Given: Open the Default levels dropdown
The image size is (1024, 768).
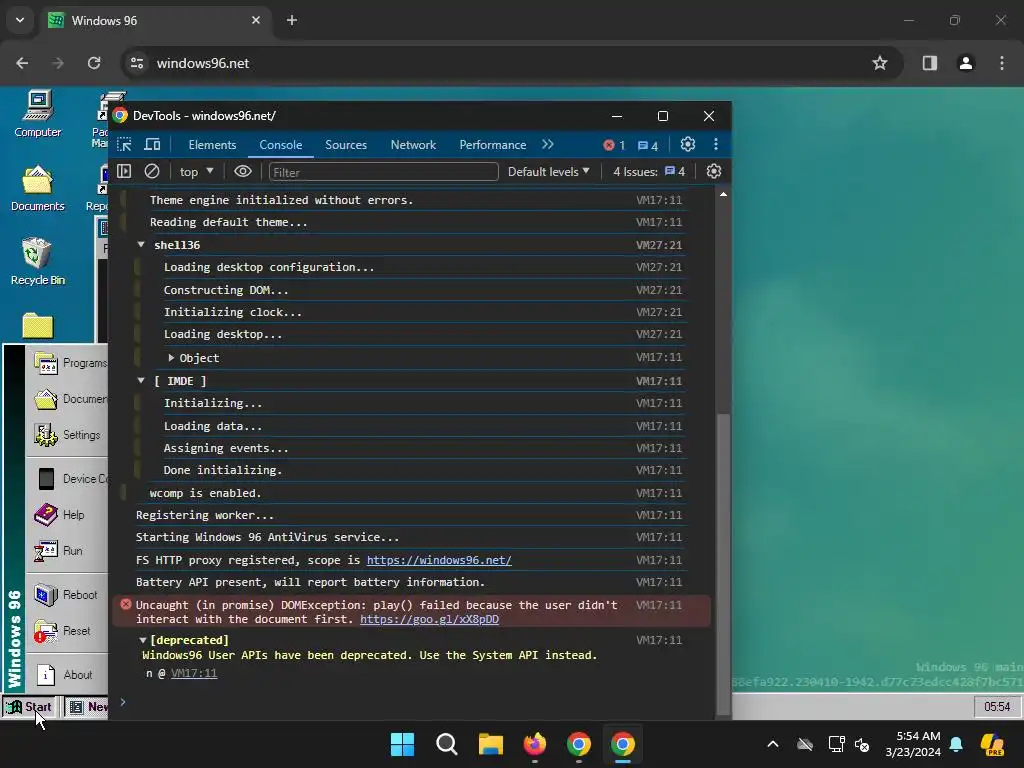Looking at the screenshot, I should pyautogui.click(x=549, y=172).
